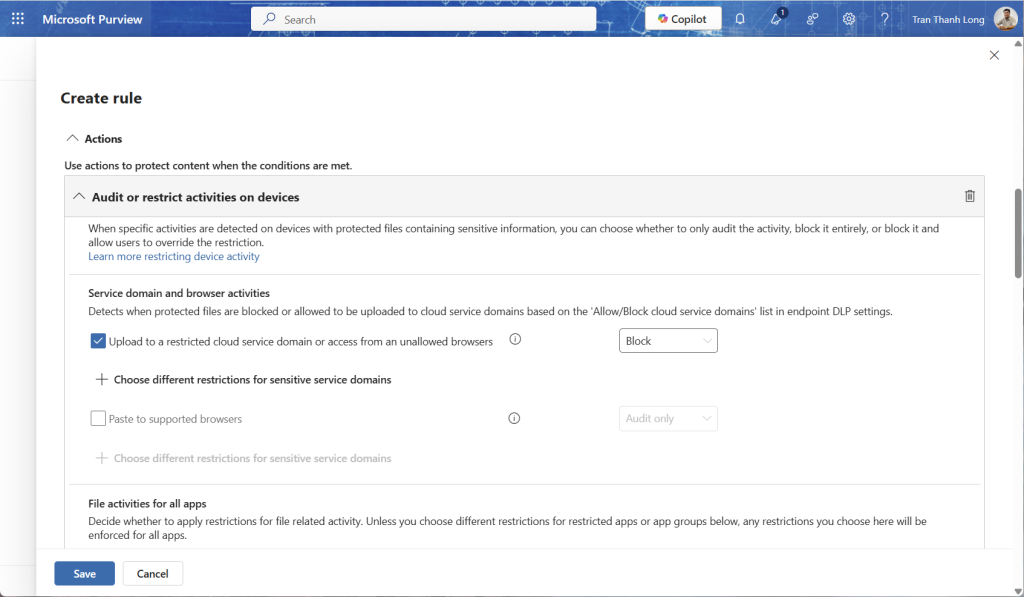
Task: Collapse Audit or restrict activities on devices
Action: pyautogui.click(x=80, y=197)
